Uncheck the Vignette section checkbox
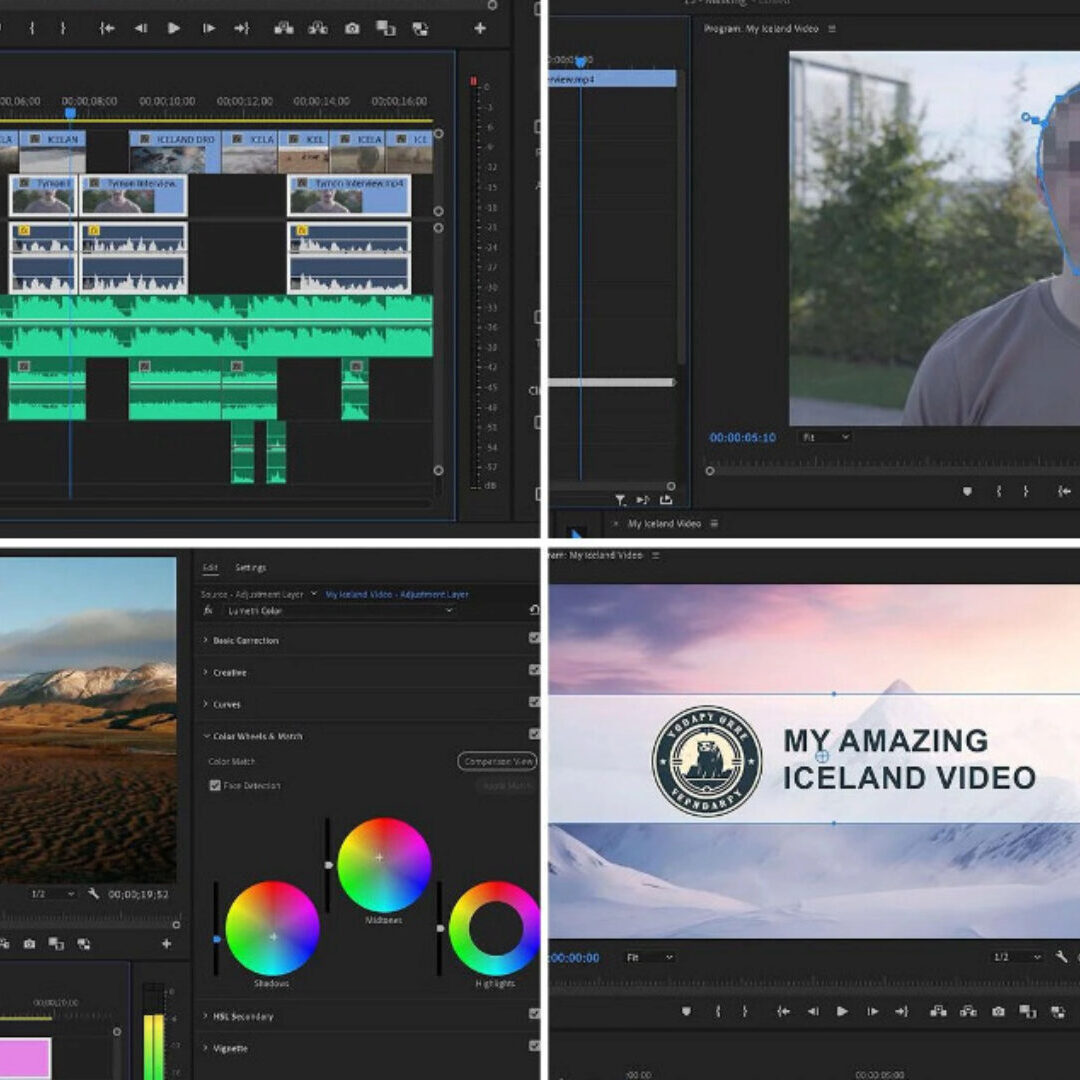 coord(534,1047)
